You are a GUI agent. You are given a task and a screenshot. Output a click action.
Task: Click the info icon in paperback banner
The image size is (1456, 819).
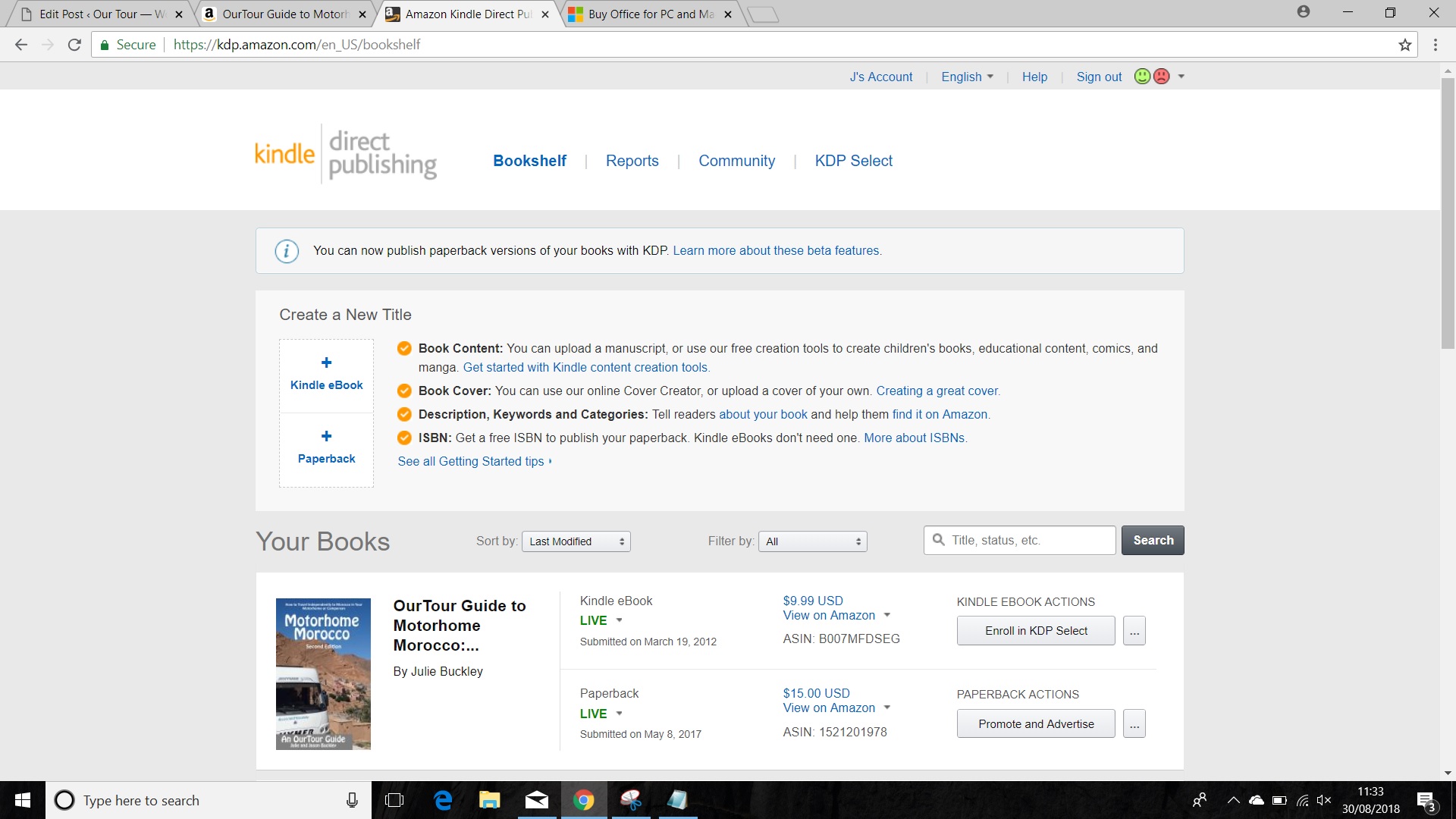coord(287,251)
